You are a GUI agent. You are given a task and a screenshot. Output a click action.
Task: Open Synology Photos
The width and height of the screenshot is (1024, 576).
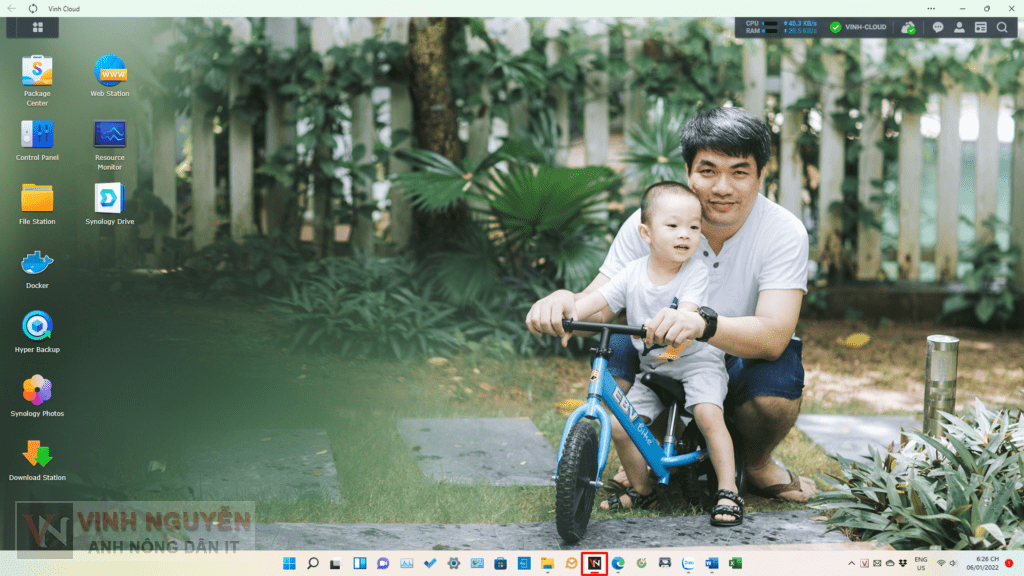tap(37, 391)
